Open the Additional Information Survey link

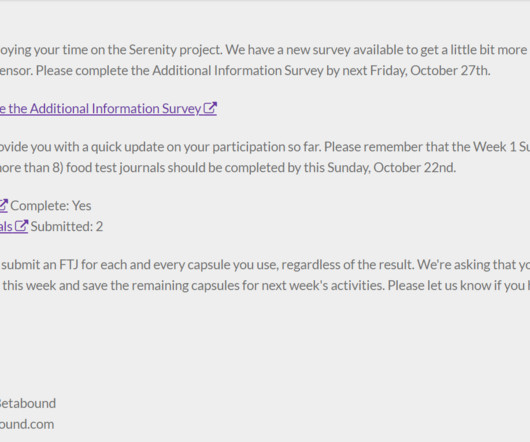pyautogui.click(x=108, y=109)
